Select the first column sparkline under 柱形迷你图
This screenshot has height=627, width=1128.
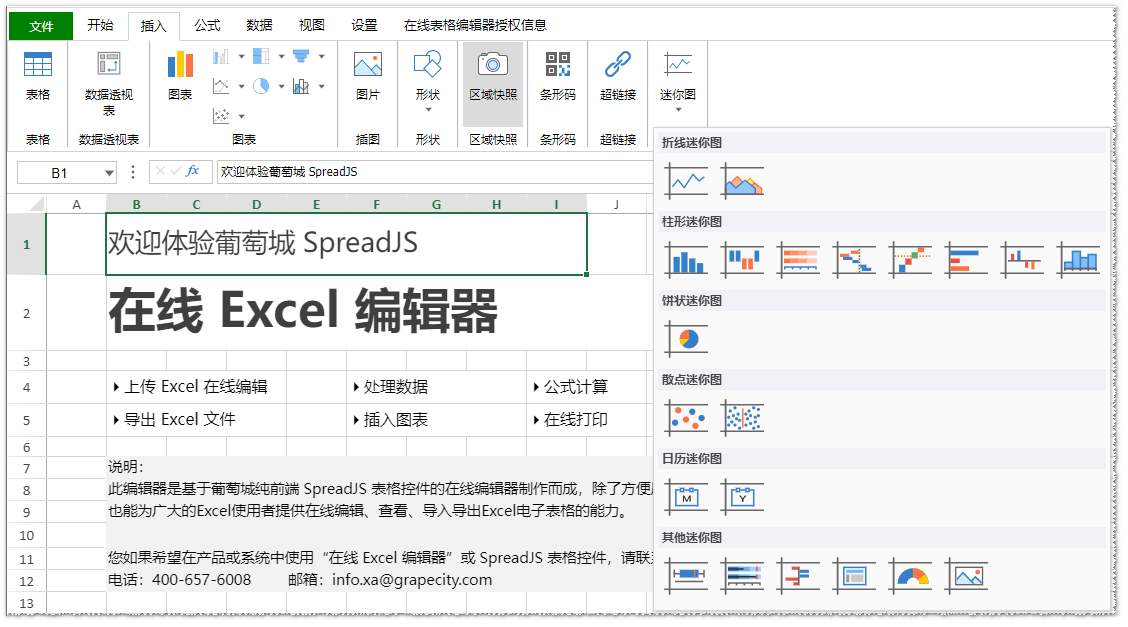click(686, 259)
